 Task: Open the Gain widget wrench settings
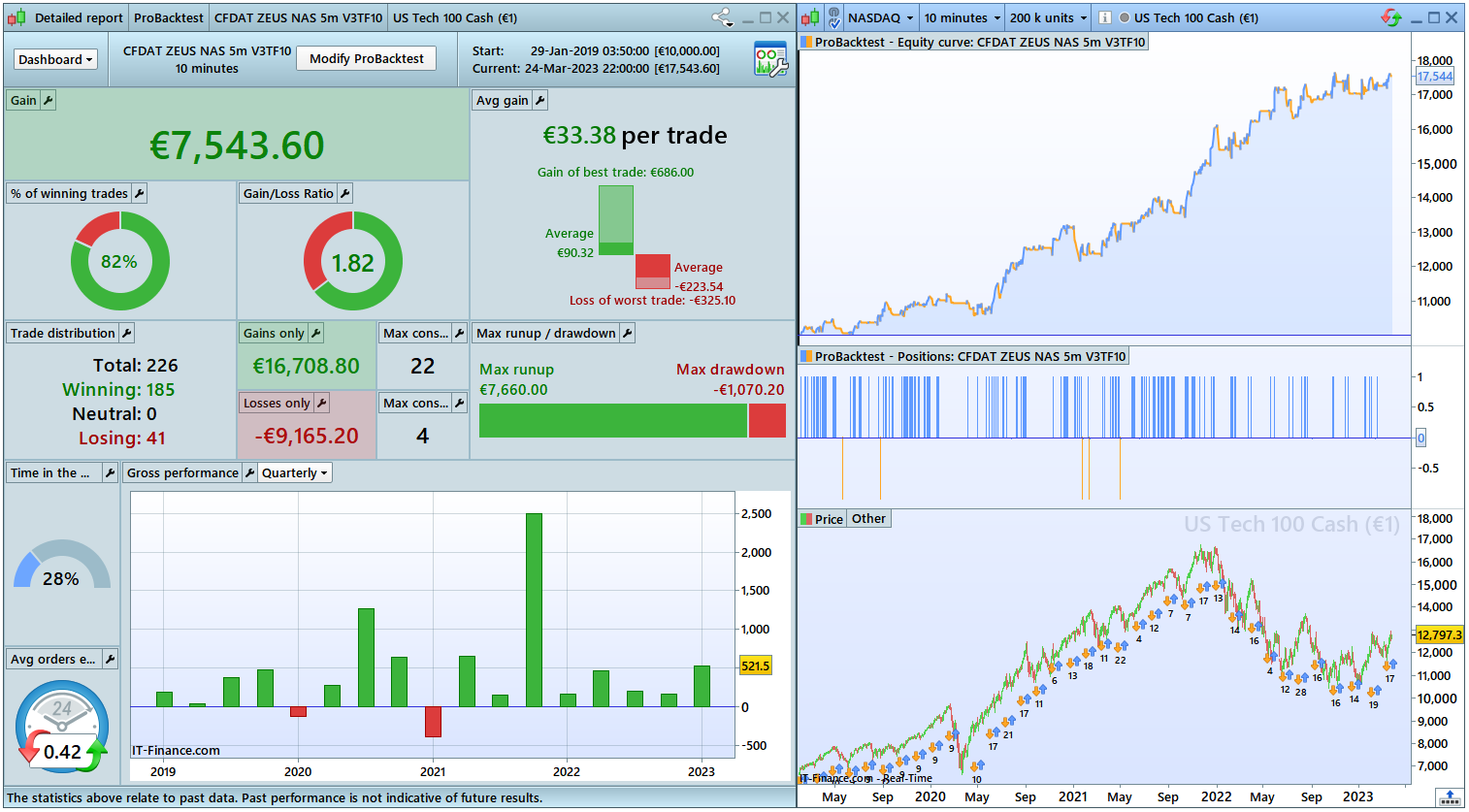(48, 100)
